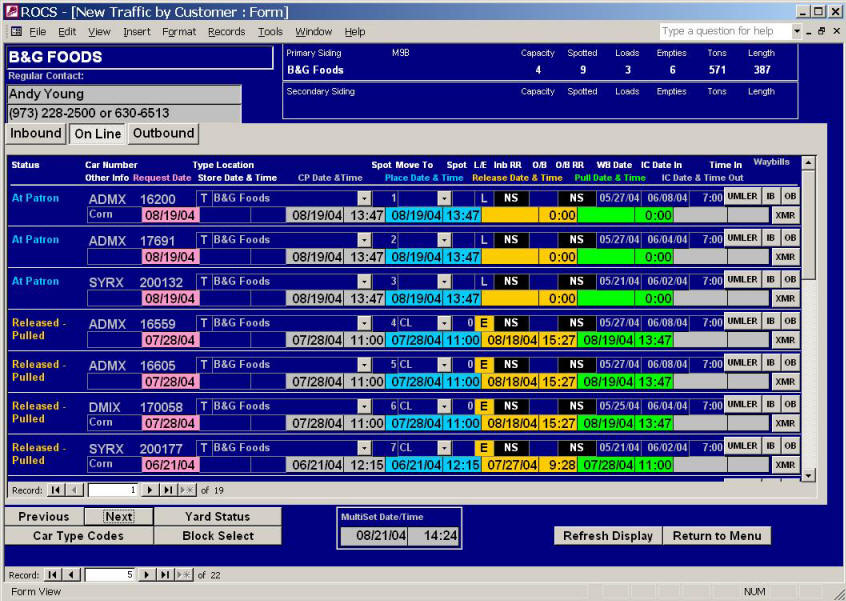Expand move-to dropdown for ADMX 16605

(x=444, y=364)
